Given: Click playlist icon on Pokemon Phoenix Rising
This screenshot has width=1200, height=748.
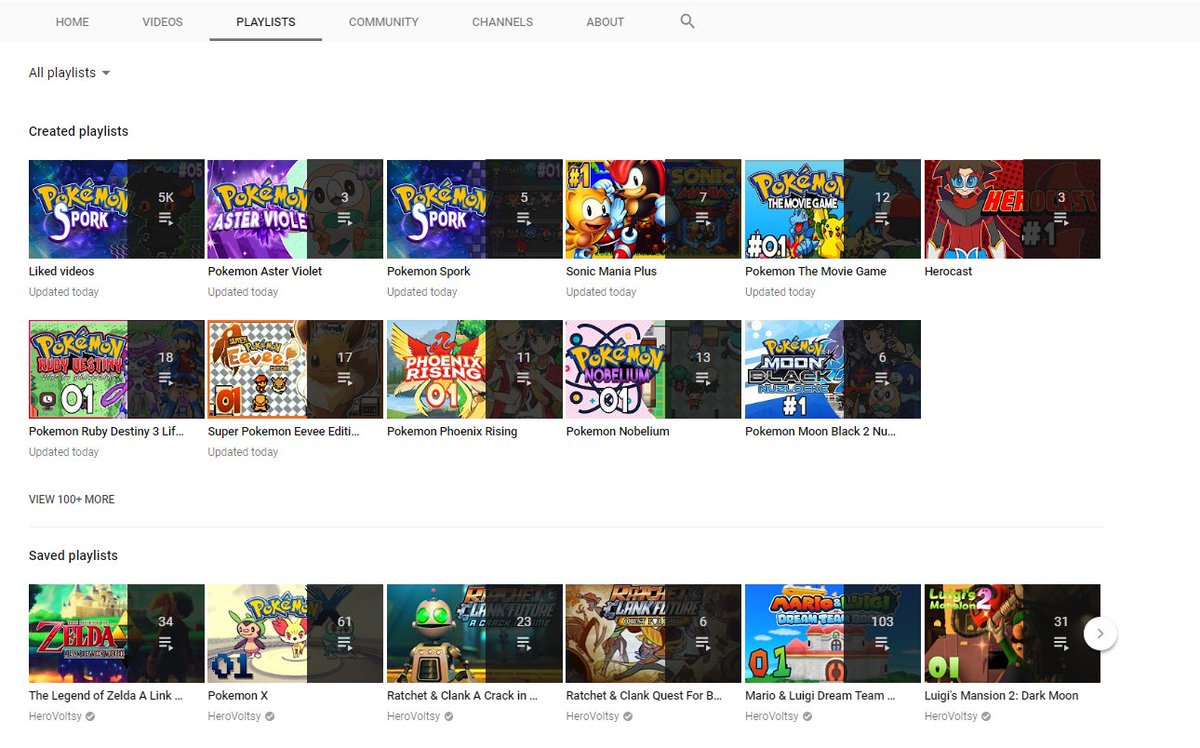Looking at the screenshot, I should (x=524, y=378).
